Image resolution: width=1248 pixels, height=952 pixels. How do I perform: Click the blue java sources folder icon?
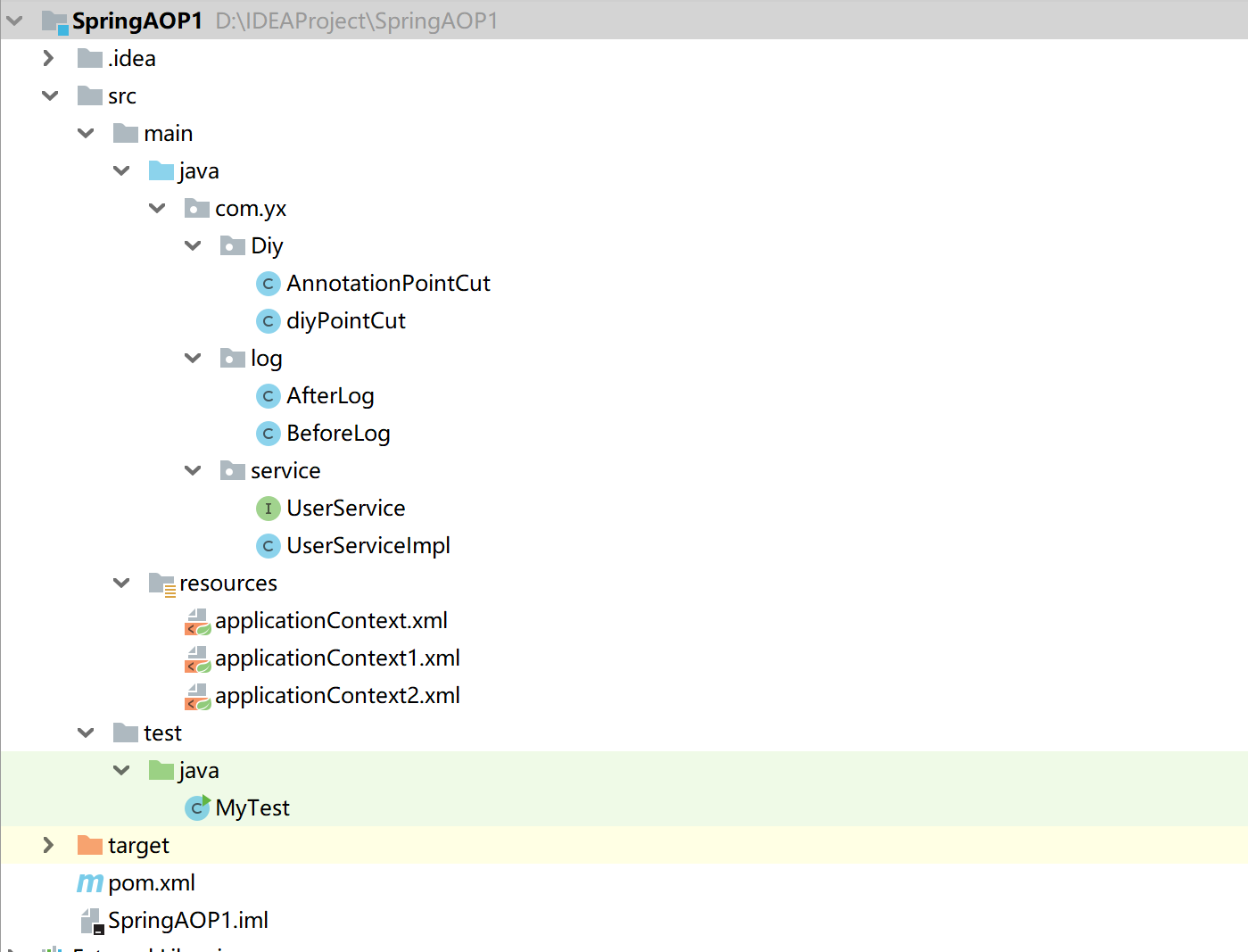(x=161, y=171)
